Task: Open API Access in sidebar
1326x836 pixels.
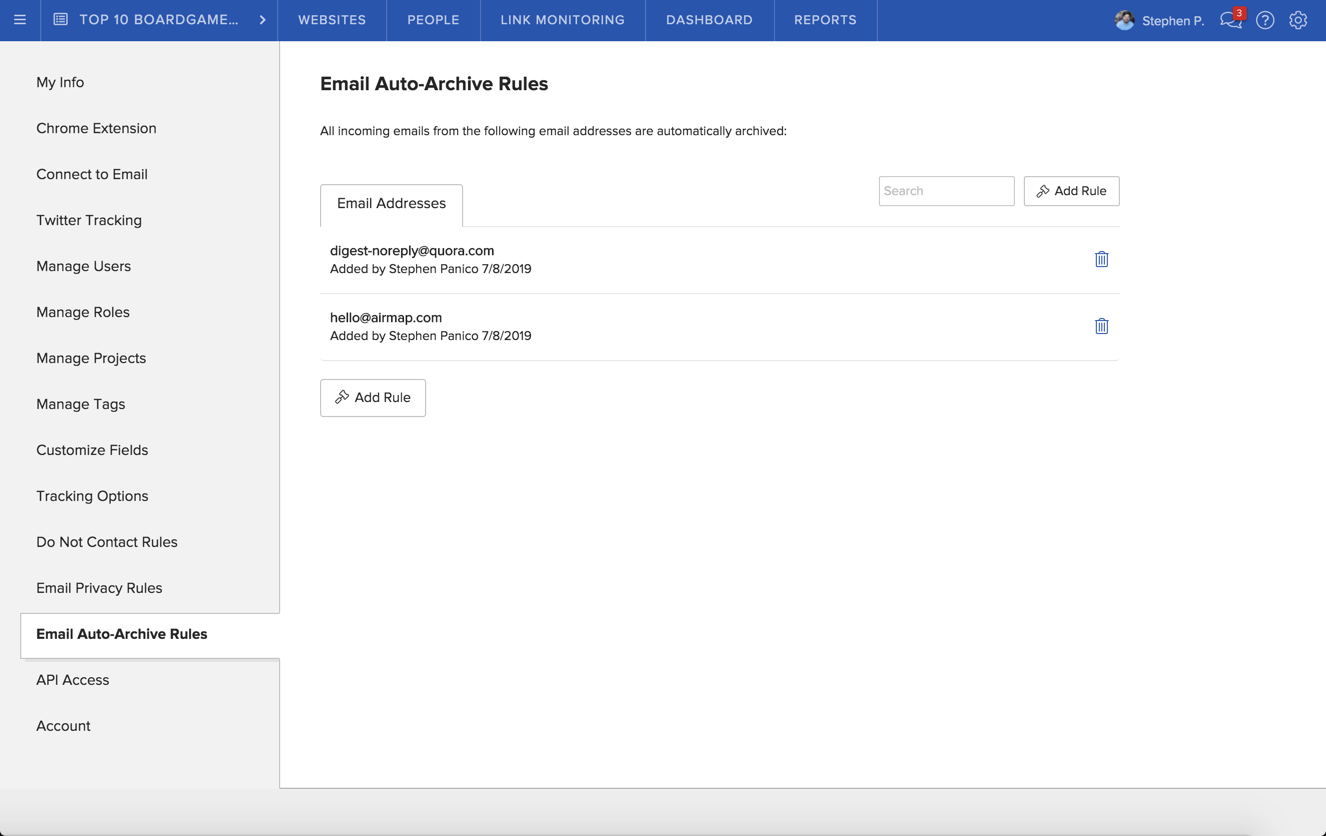Action: (x=73, y=680)
